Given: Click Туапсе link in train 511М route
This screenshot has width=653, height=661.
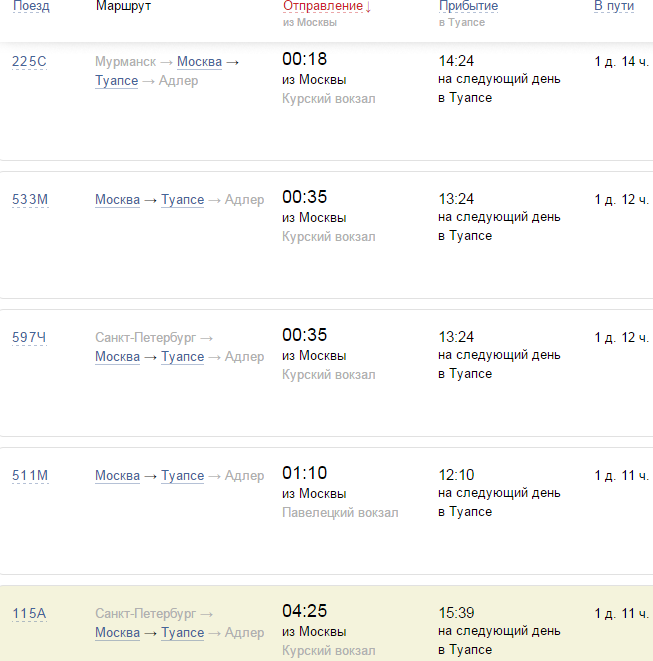Looking at the screenshot, I should click(x=182, y=476).
